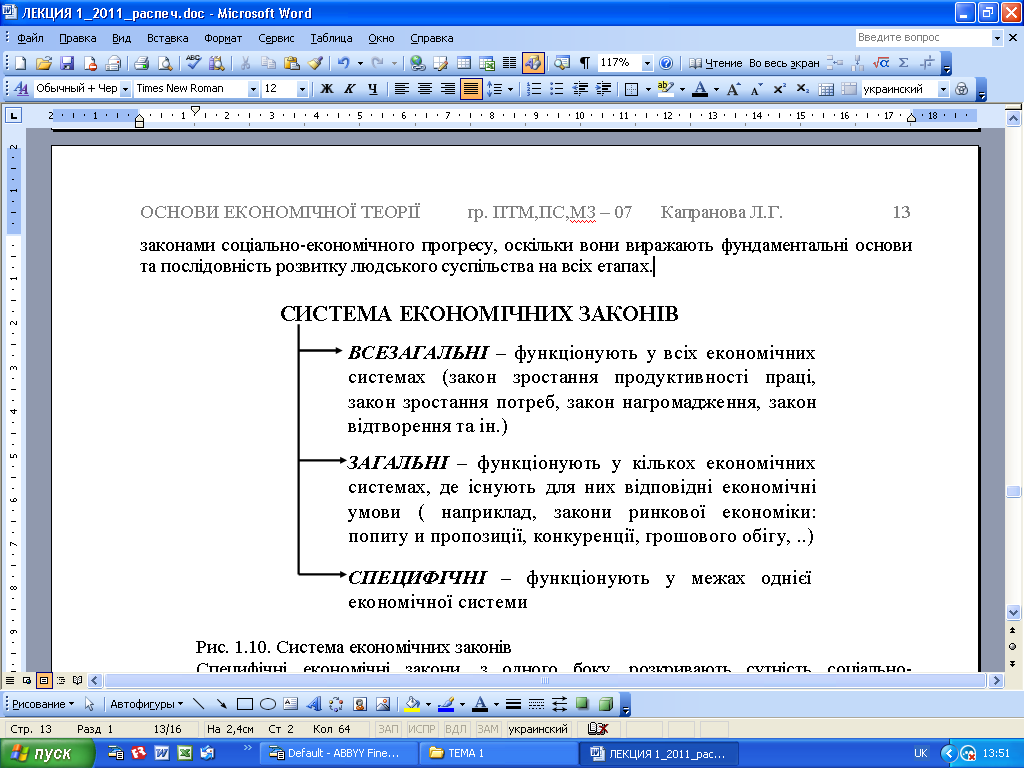Click the UK language indicator in tray
The image size is (1024, 768).
pyautogui.click(x=921, y=753)
